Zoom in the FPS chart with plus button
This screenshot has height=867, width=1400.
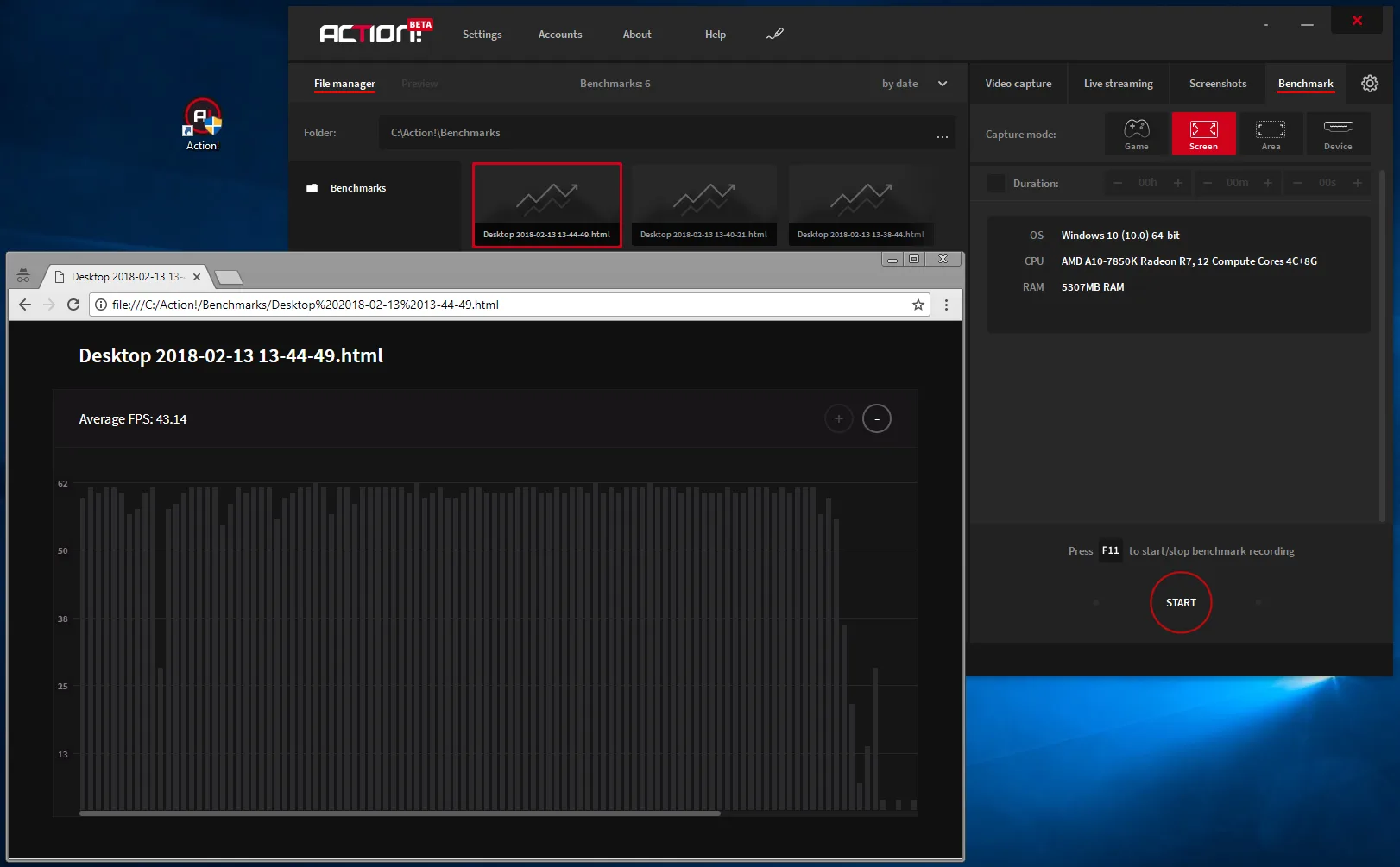point(839,418)
